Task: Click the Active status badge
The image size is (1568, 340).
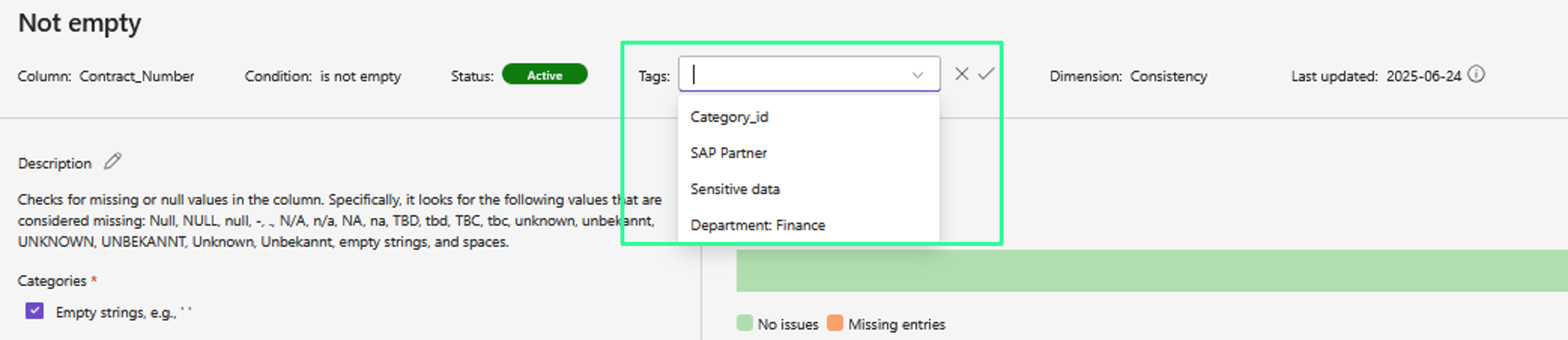Action: [x=544, y=75]
